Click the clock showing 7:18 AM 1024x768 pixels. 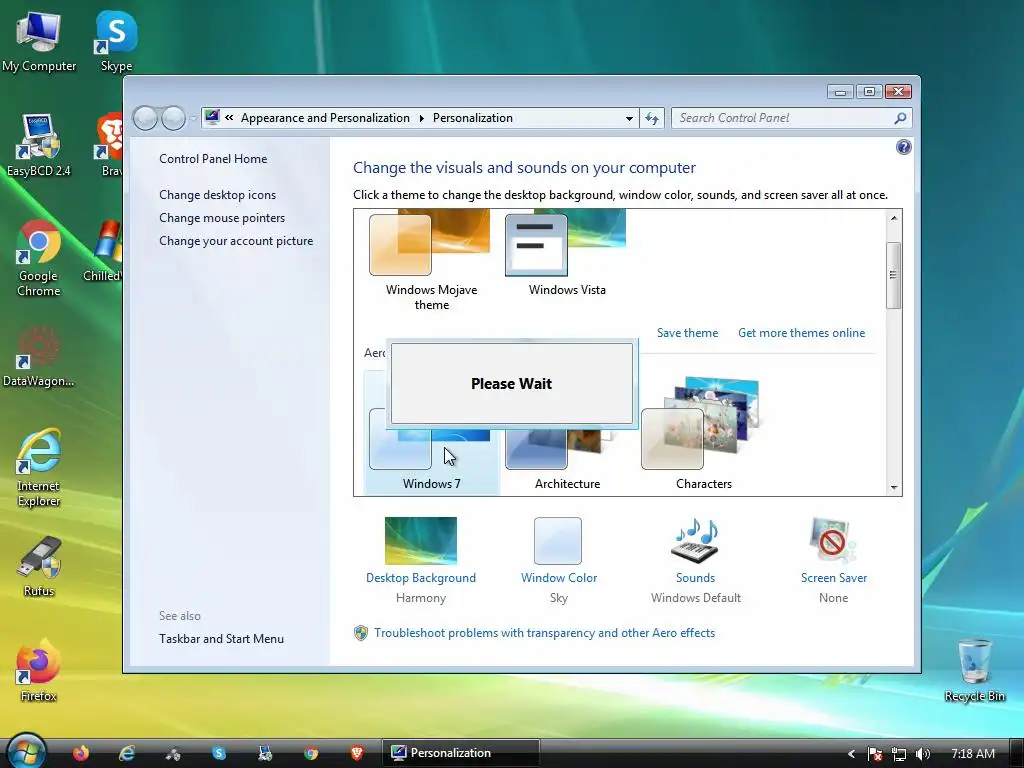(x=973, y=754)
